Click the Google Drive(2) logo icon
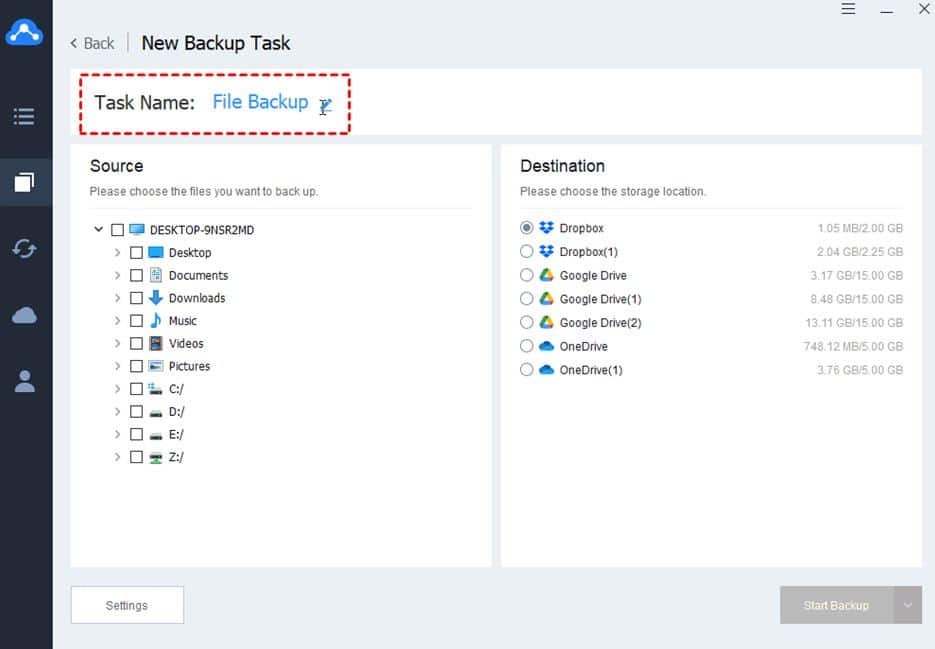Viewport: 935px width, 649px height. [x=546, y=322]
